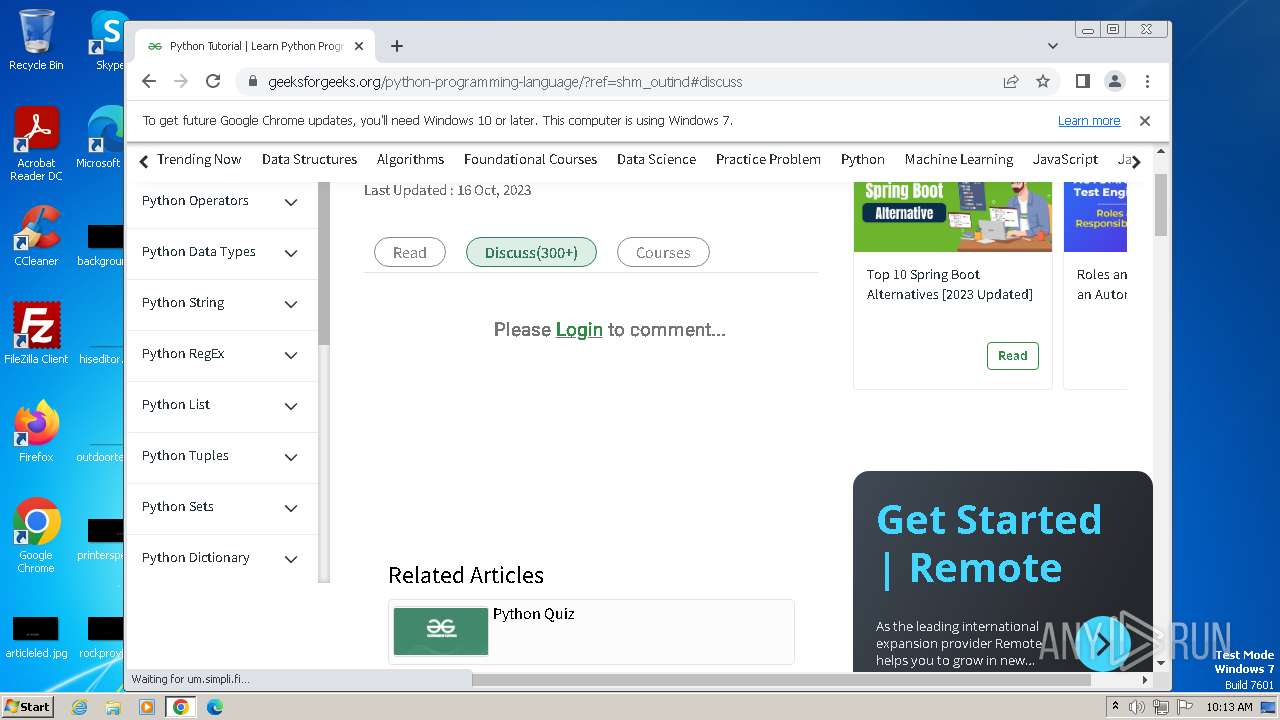Open the Data Science menu item
Image resolution: width=1280 pixels, height=720 pixels.
tap(656, 159)
